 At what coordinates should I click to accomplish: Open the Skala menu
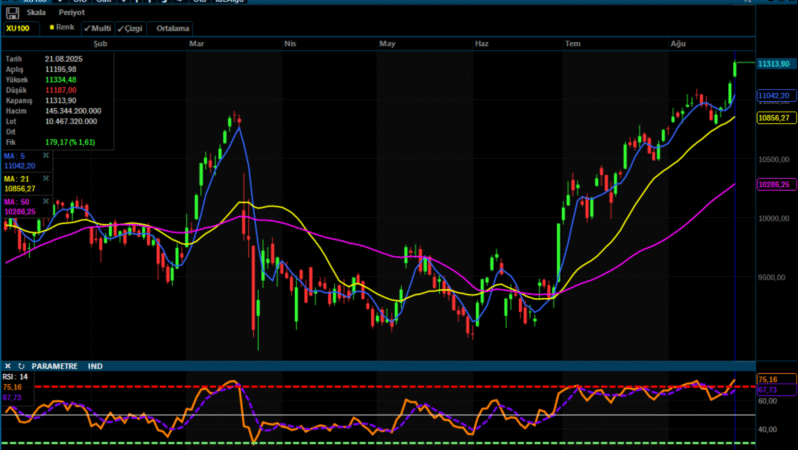pyautogui.click(x=36, y=12)
